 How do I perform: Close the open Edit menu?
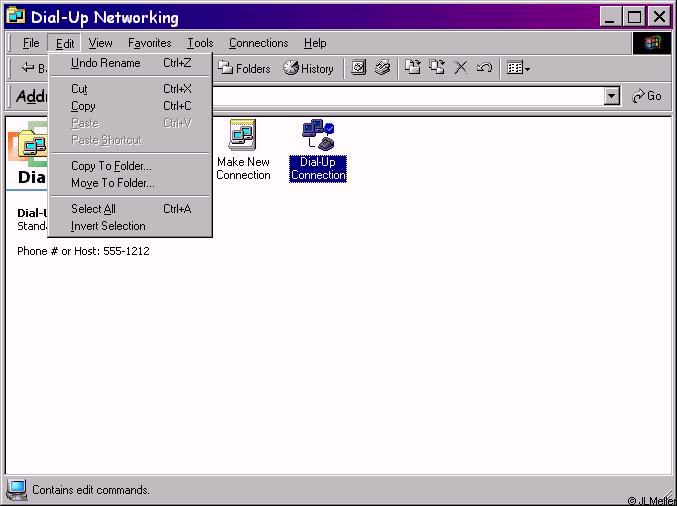(65, 43)
